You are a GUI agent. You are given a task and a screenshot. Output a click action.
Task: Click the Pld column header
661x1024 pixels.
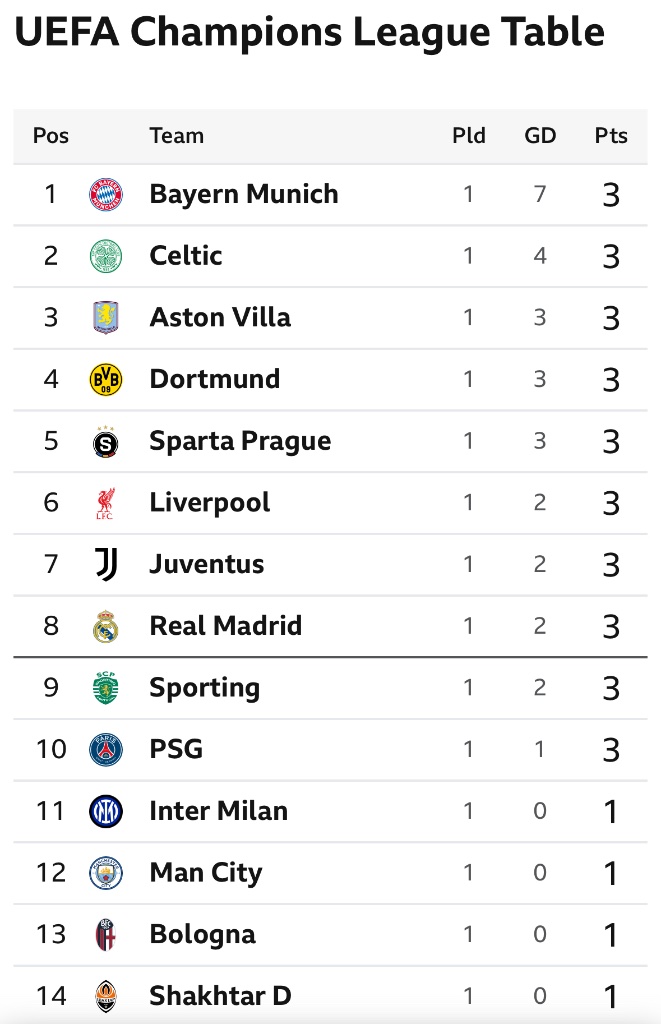pos(468,136)
